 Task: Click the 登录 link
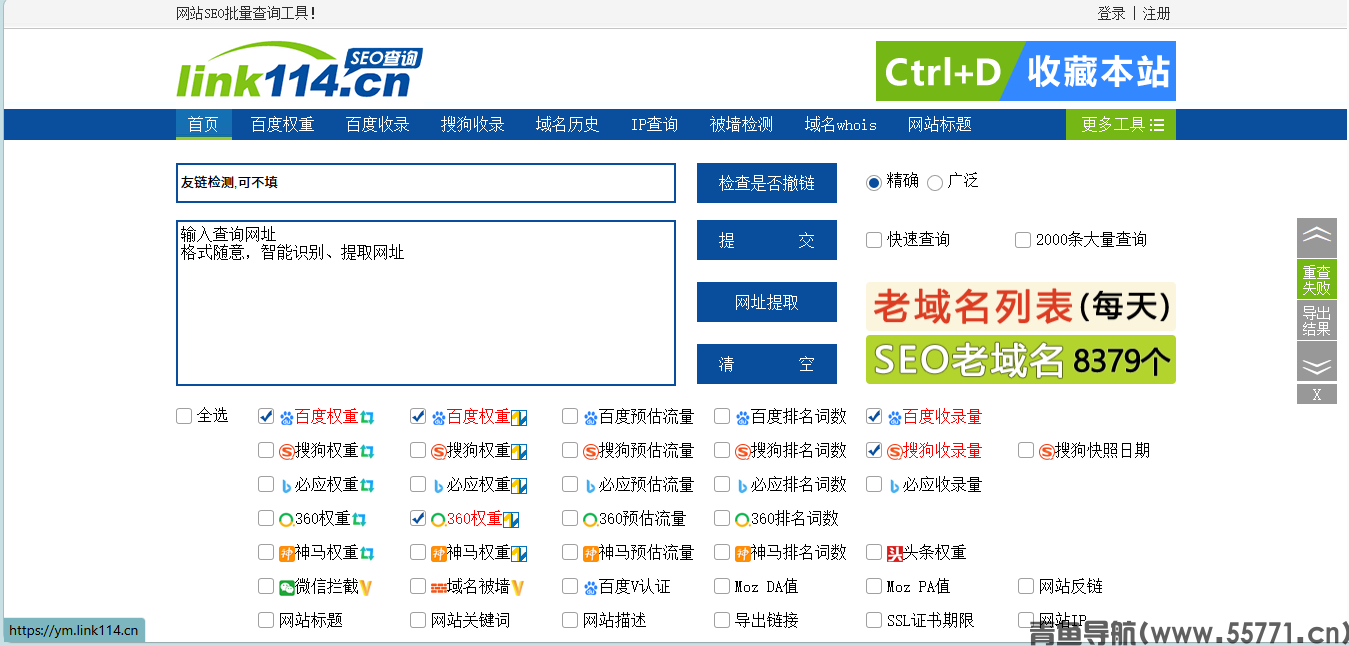pos(1111,13)
